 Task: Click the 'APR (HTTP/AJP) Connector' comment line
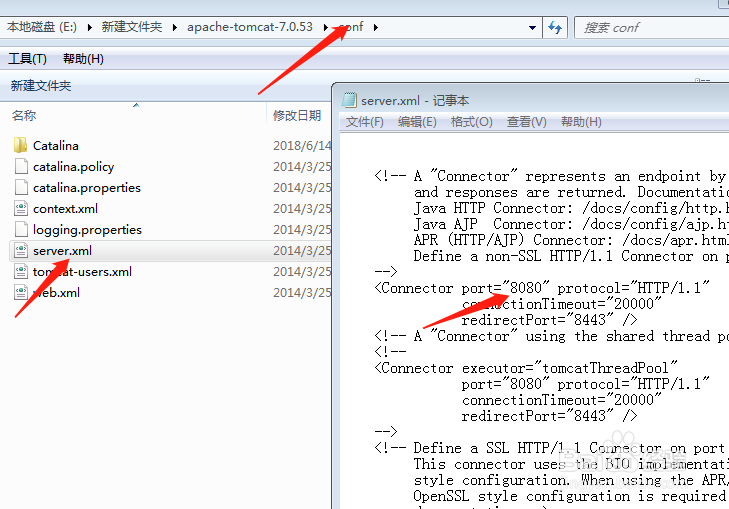click(571, 240)
